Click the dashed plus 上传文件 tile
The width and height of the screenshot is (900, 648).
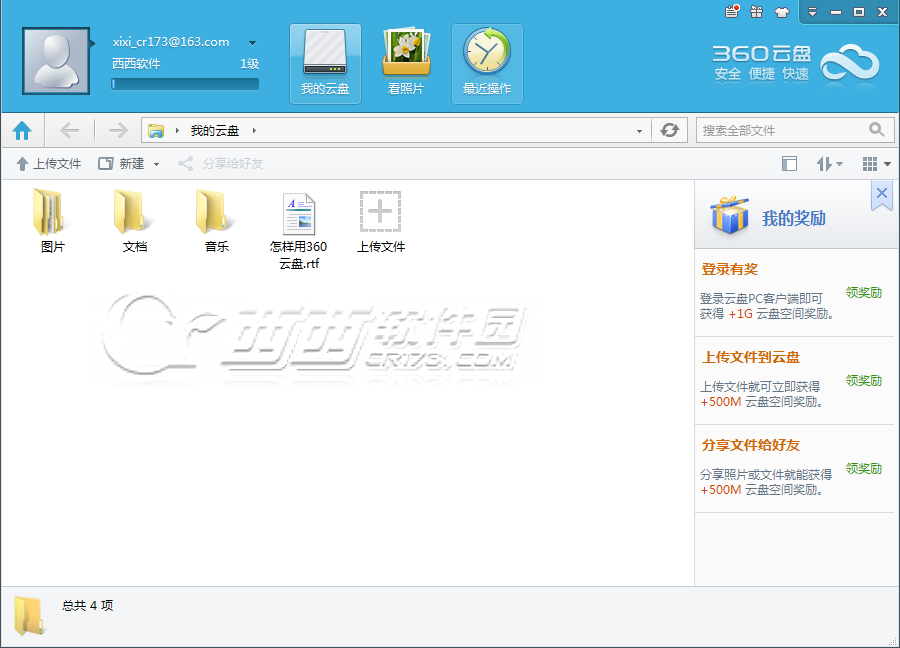381,222
